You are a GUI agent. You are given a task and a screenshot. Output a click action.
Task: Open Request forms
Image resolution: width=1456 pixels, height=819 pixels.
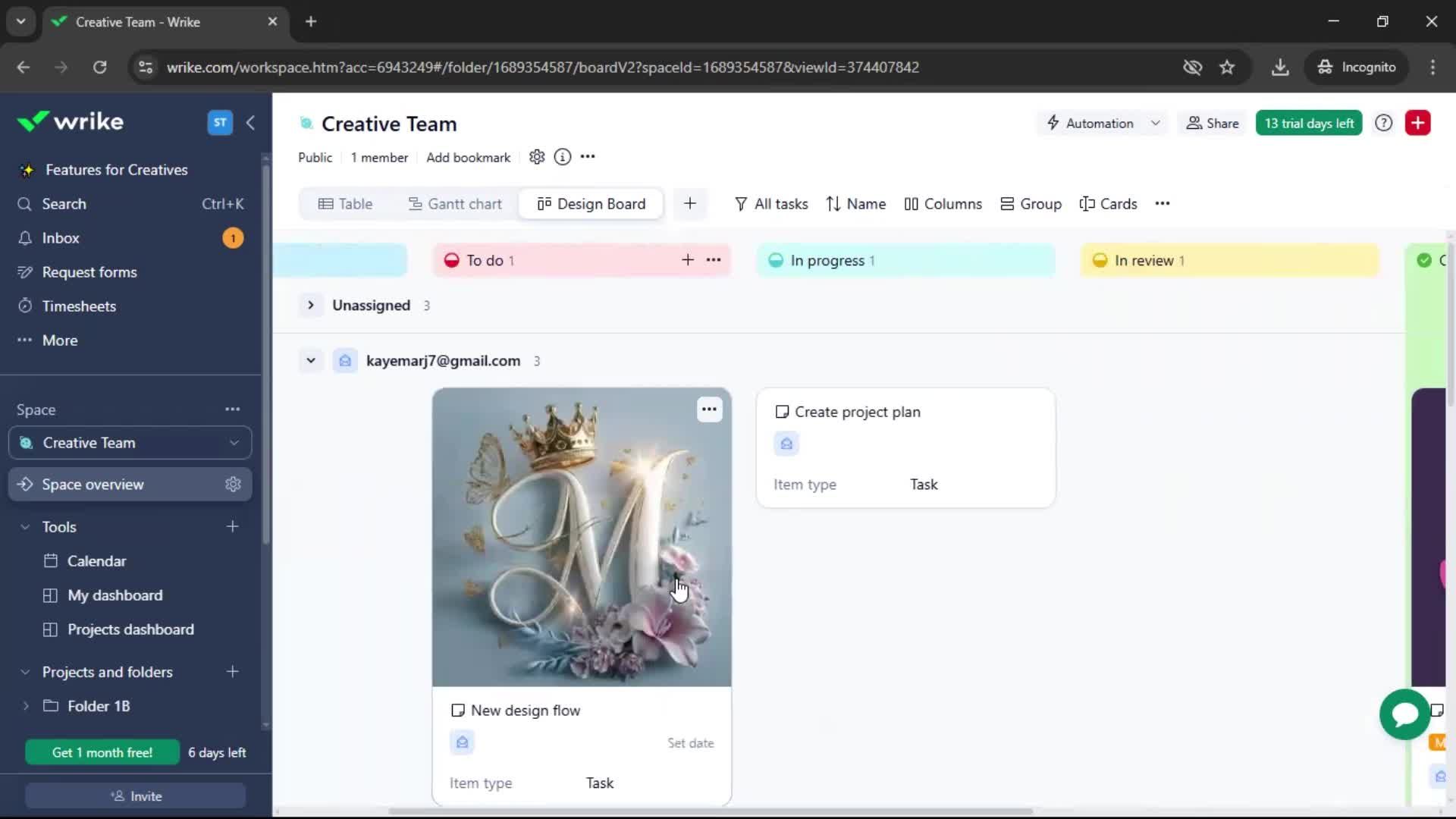89,272
